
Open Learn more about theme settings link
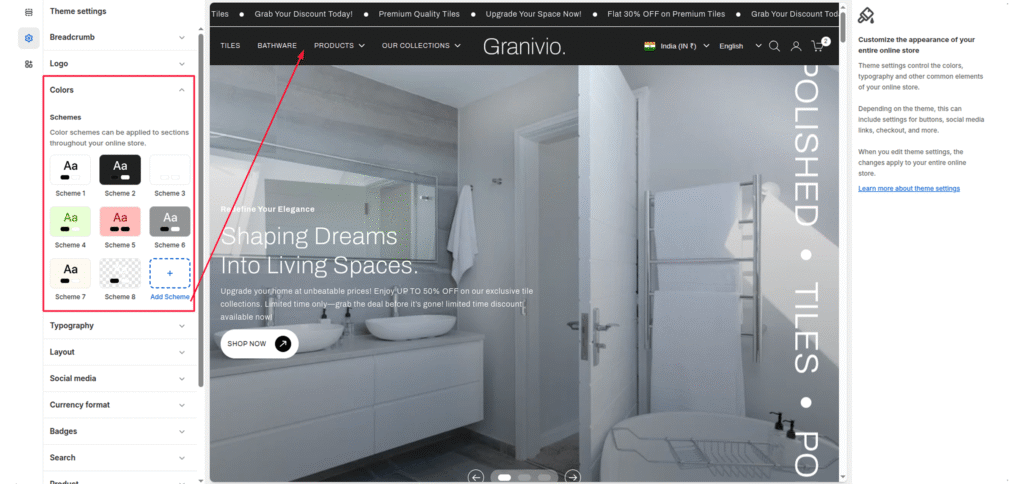[x=908, y=188]
